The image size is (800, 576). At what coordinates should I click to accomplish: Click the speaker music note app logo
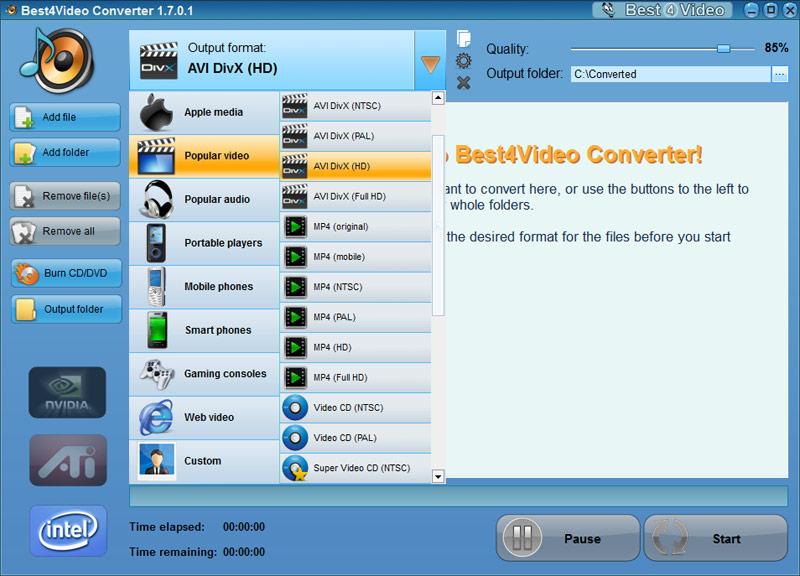click(57, 60)
